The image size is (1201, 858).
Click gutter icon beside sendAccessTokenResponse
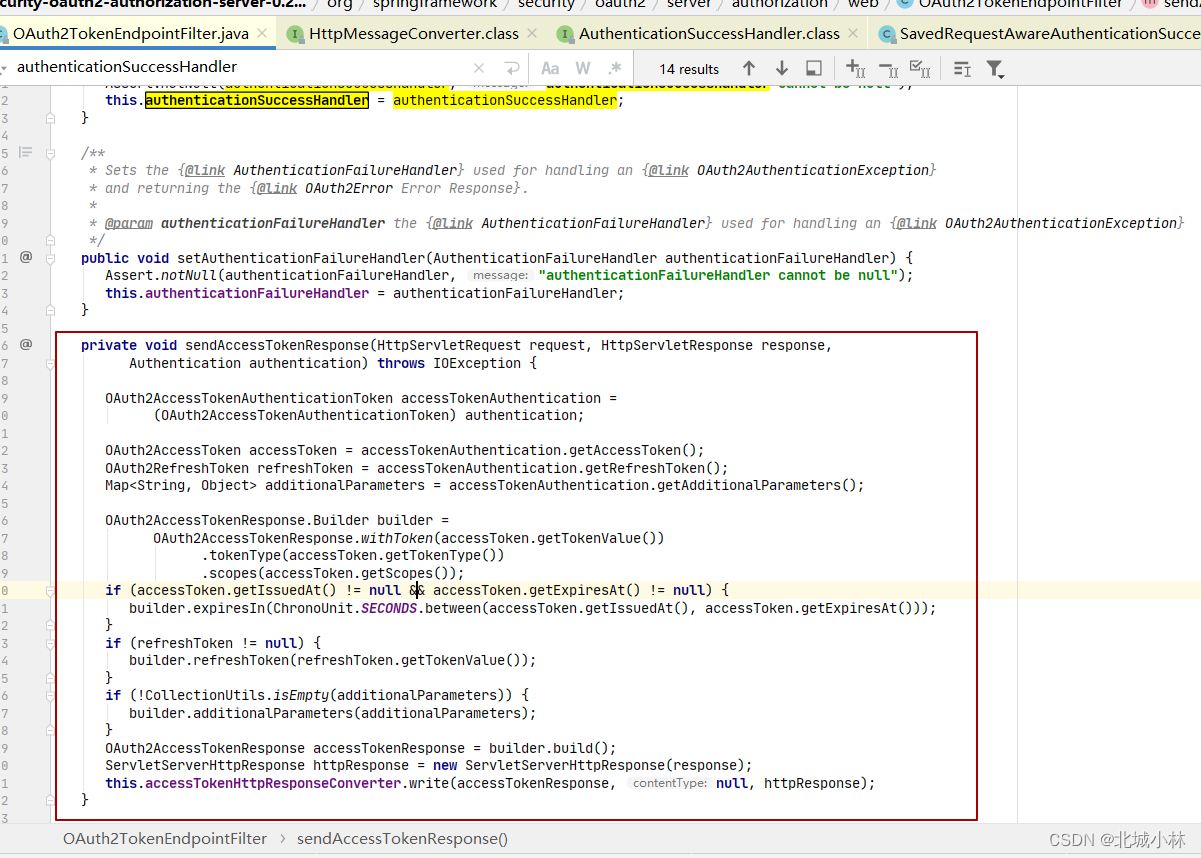26,344
